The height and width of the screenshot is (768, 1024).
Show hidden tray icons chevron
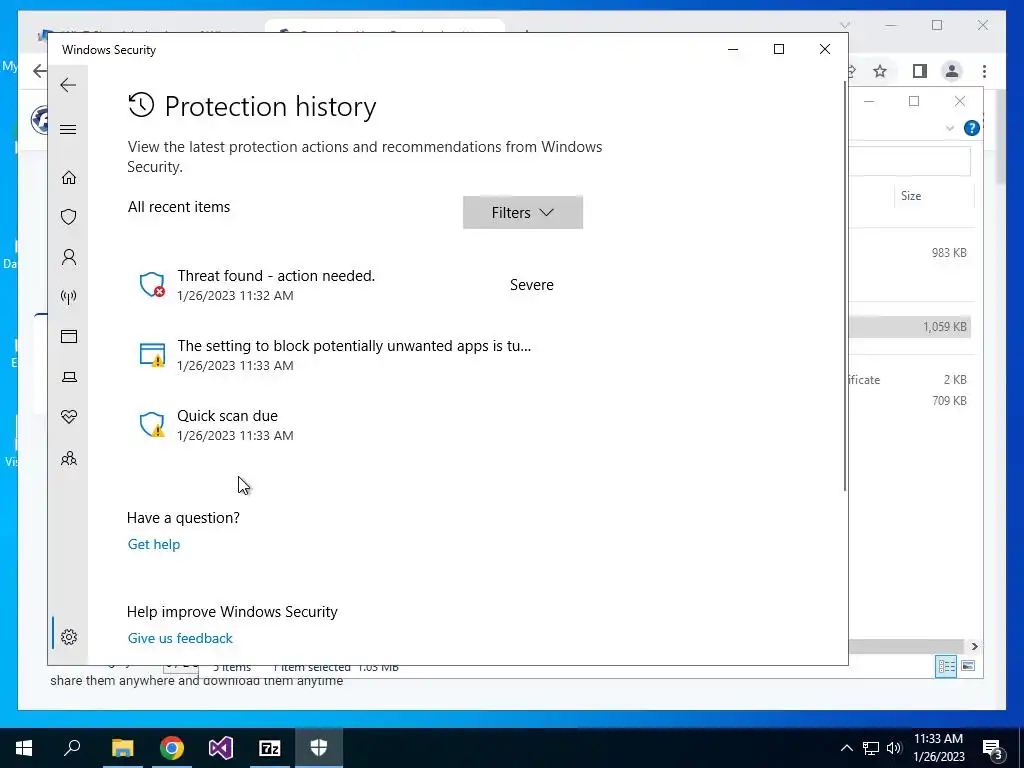click(x=846, y=748)
